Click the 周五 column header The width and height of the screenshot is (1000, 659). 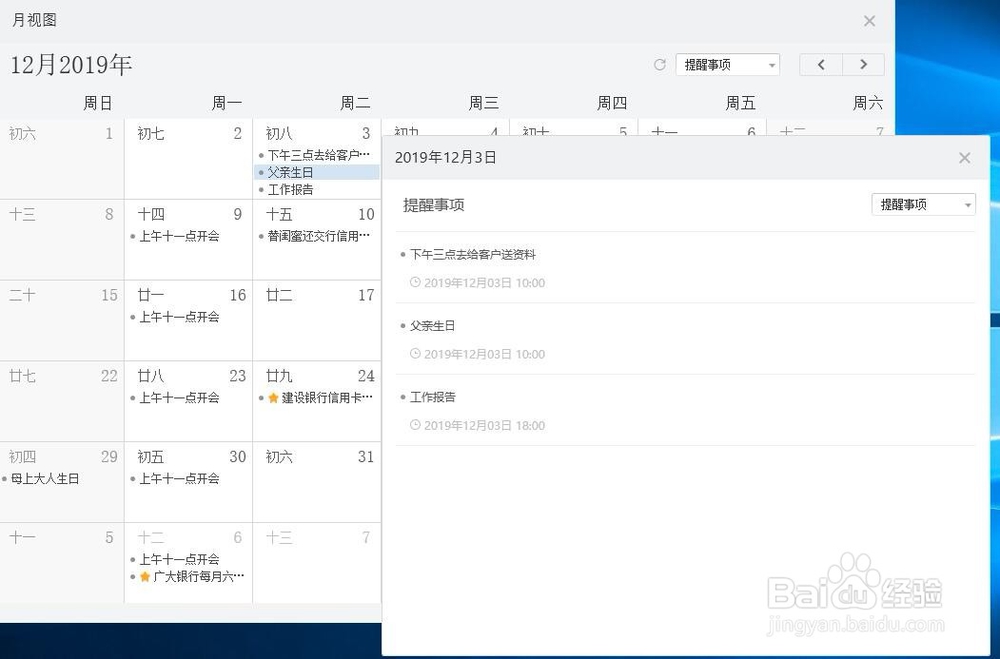[740, 103]
